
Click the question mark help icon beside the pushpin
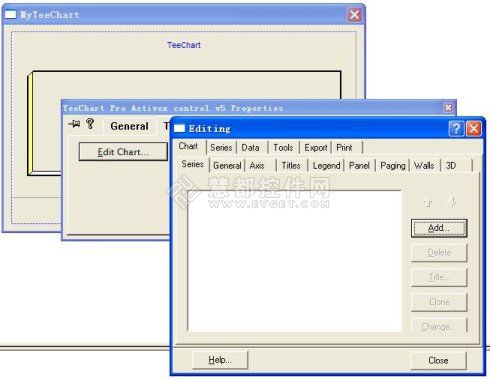90,124
